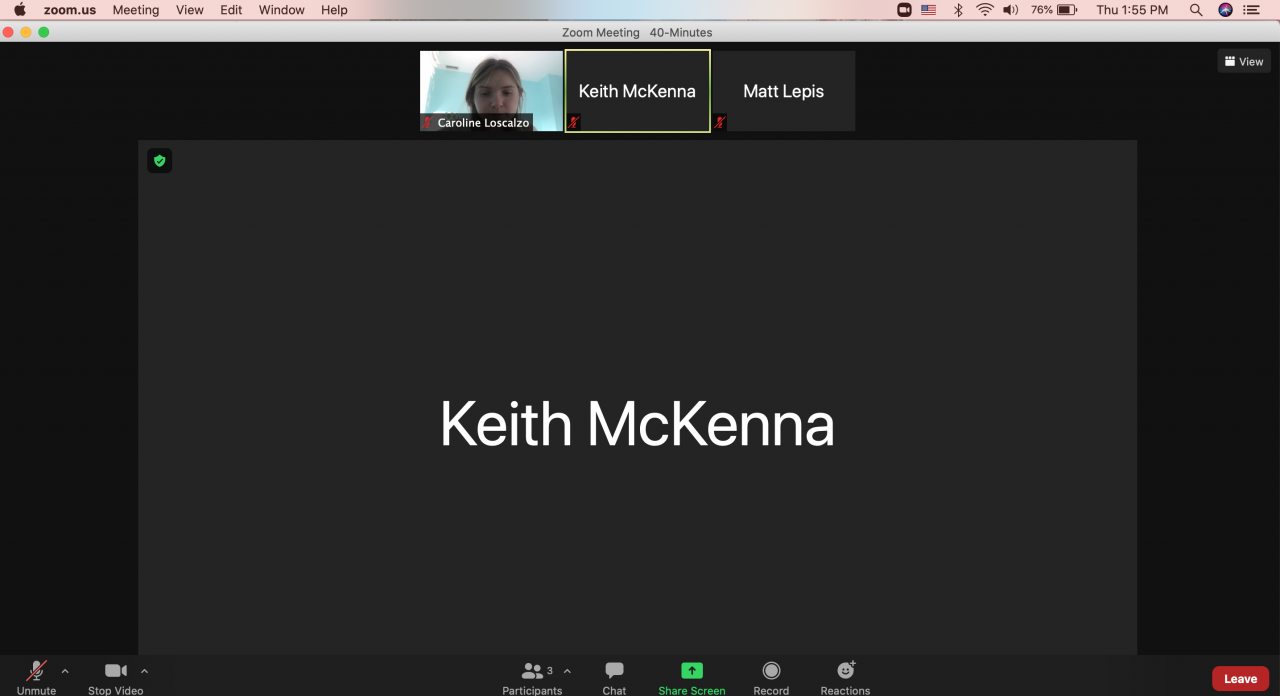Open the volume control in menu bar
This screenshot has width=1280, height=696.
point(1011,10)
